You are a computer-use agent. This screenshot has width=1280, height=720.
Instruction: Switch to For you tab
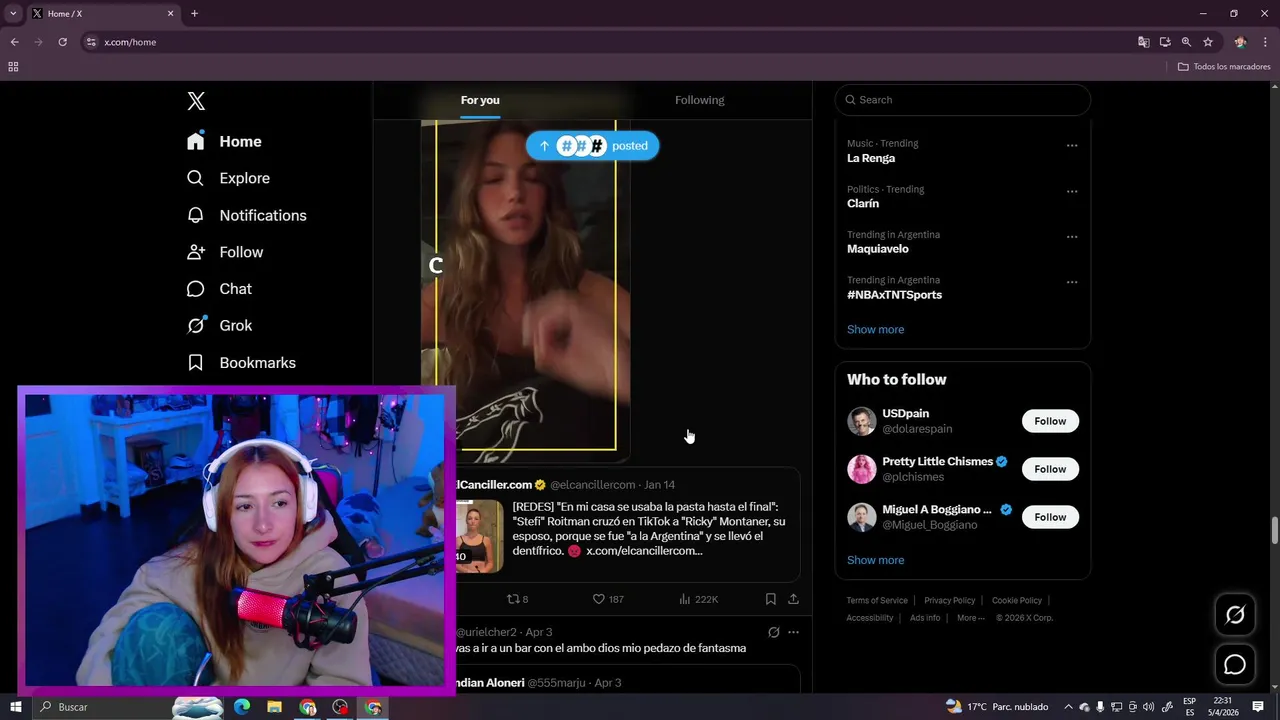480,100
